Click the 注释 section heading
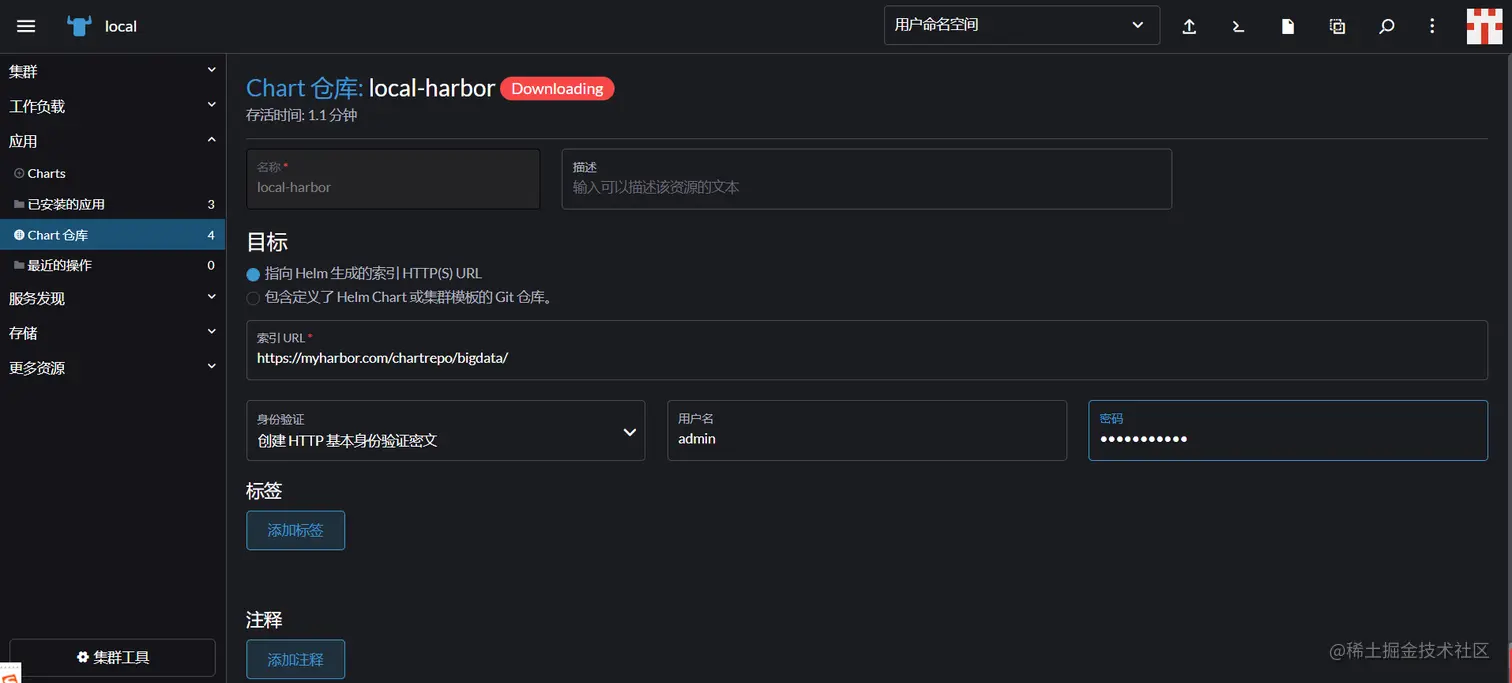Viewport: 1512px width, 683px height. tap(264, 620)
